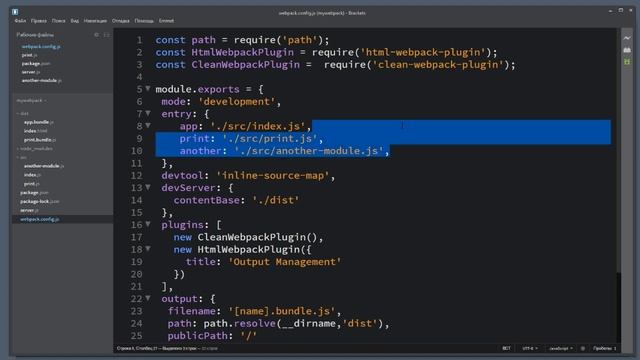Click the green Emmet extension icon
The image size is (640, 360).
[x=627, y=62]
